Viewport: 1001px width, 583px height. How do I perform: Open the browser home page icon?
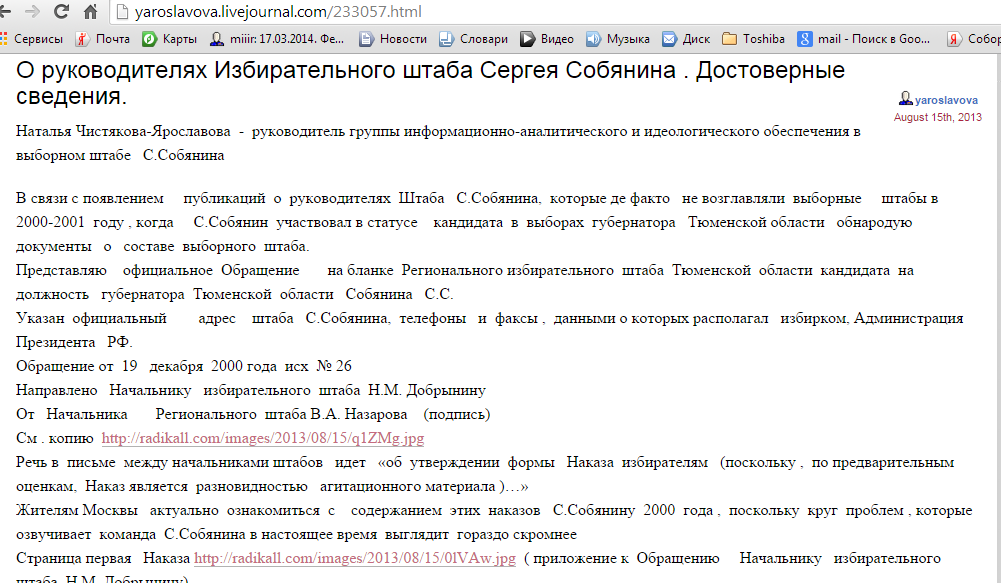[91, 11]
